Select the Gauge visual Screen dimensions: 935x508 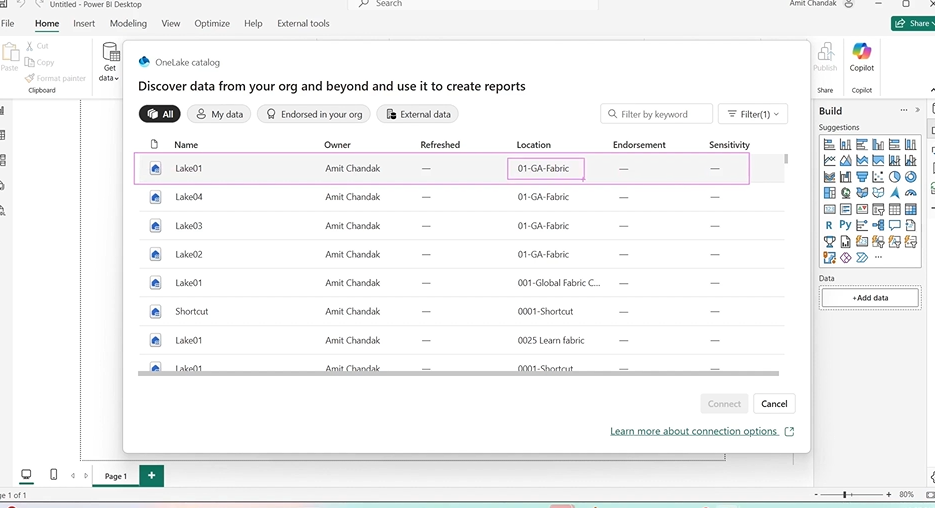pos(911,193)
